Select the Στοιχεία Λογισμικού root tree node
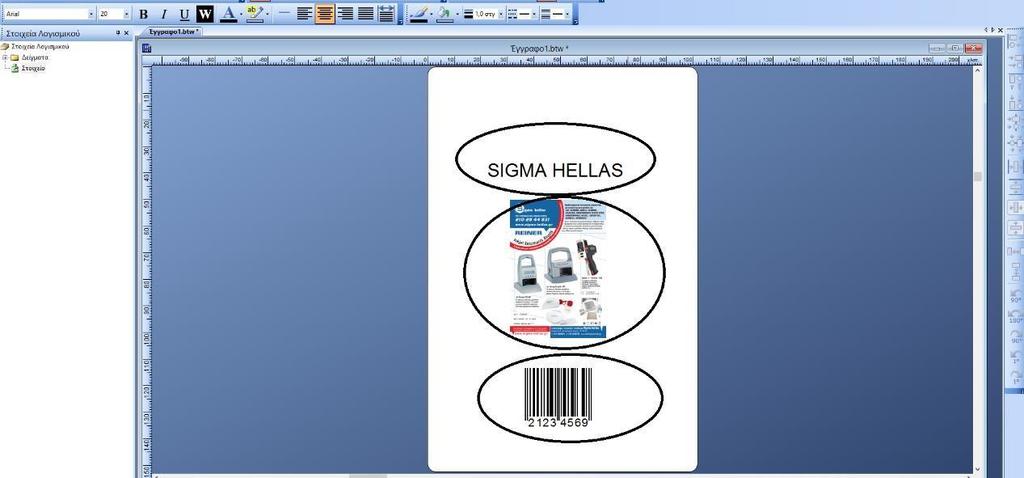 (40, 47)
